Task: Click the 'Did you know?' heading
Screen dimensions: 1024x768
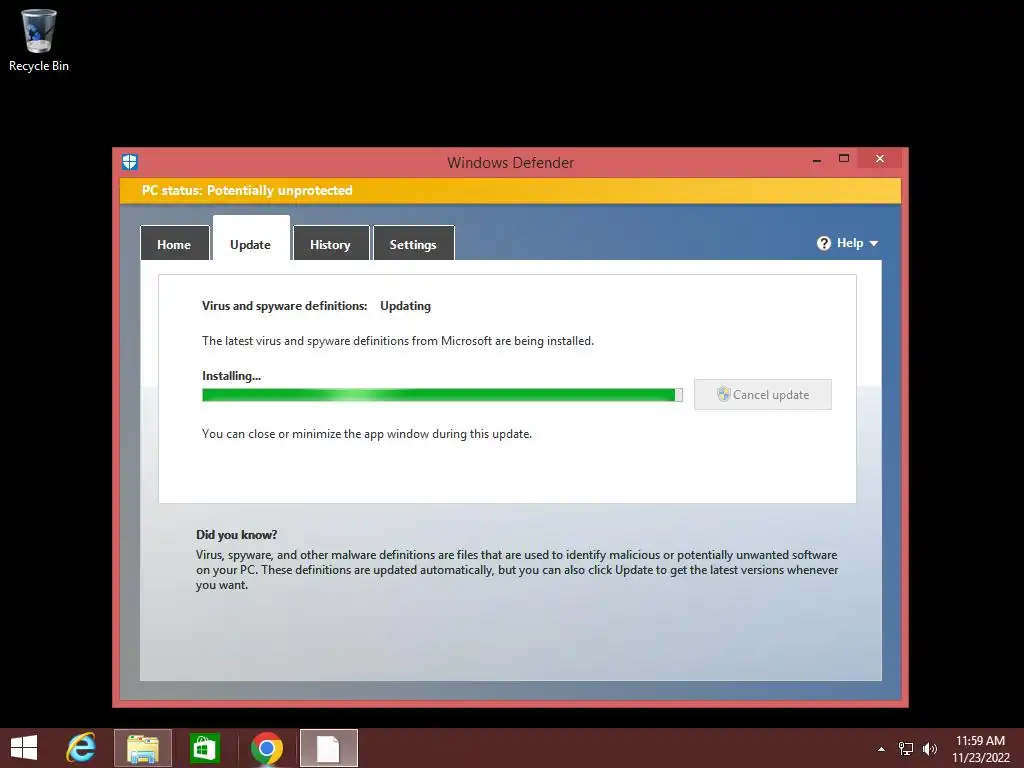Action: [x=236, y=534]
